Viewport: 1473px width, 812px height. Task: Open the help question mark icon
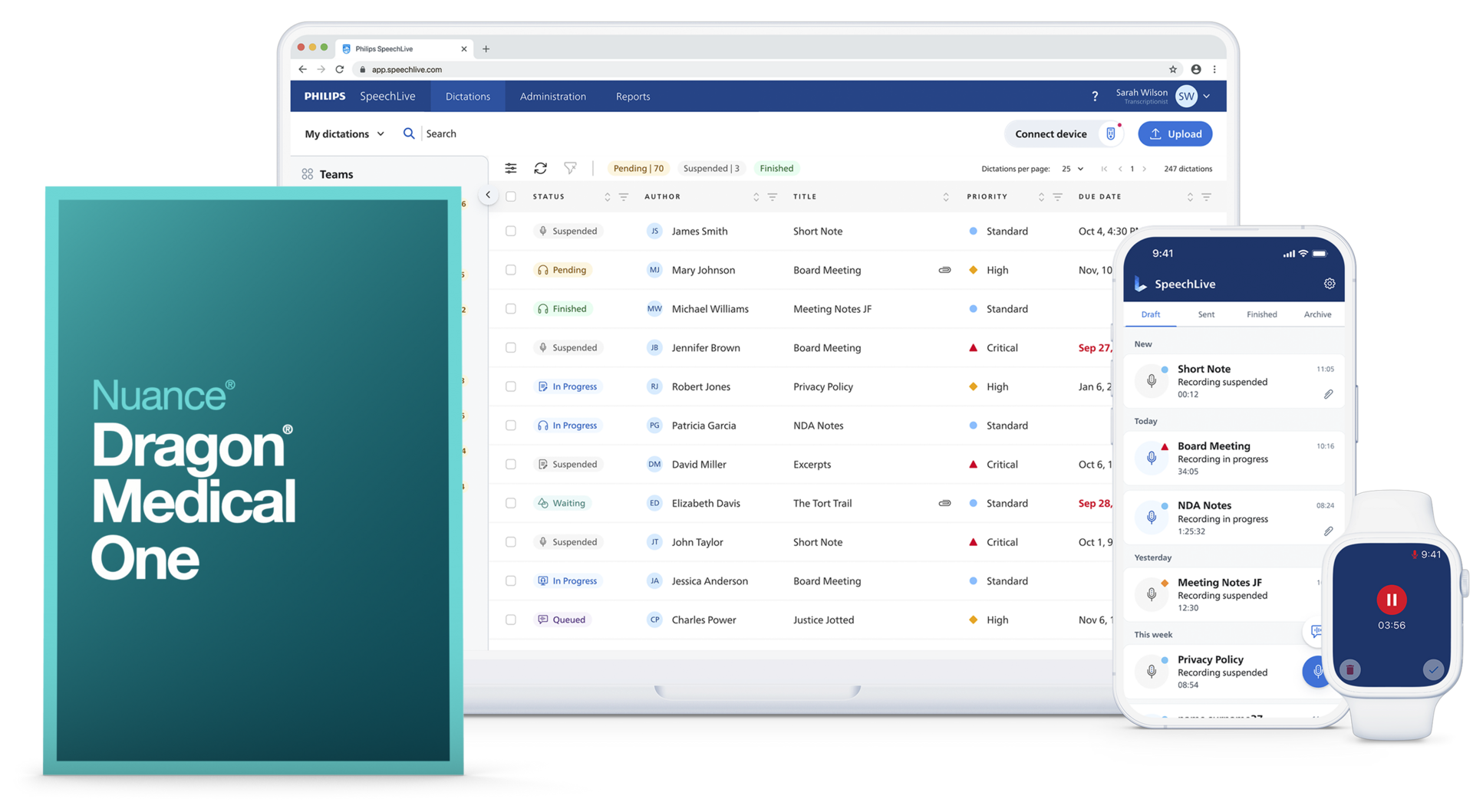pos(1095,97)
